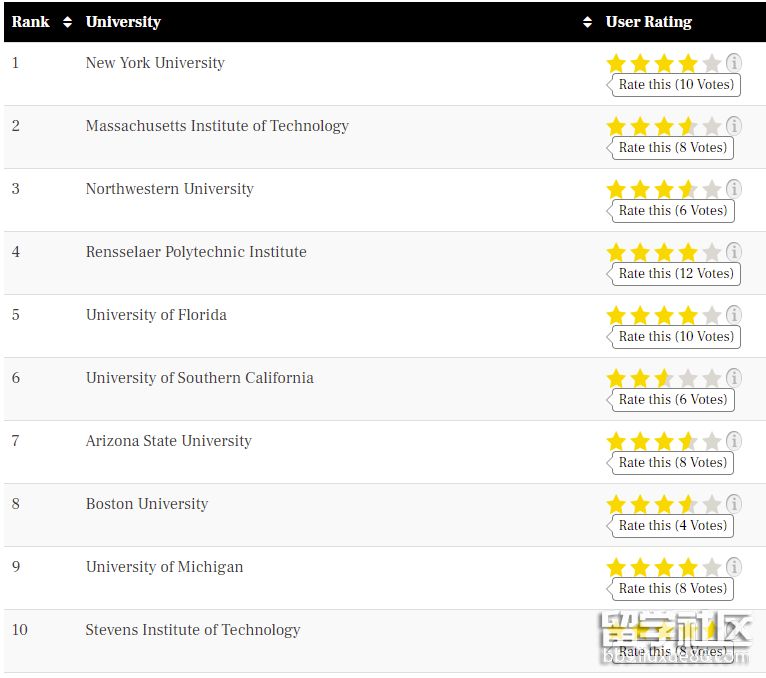Click info icon for University of Southern California

(733, 378)
